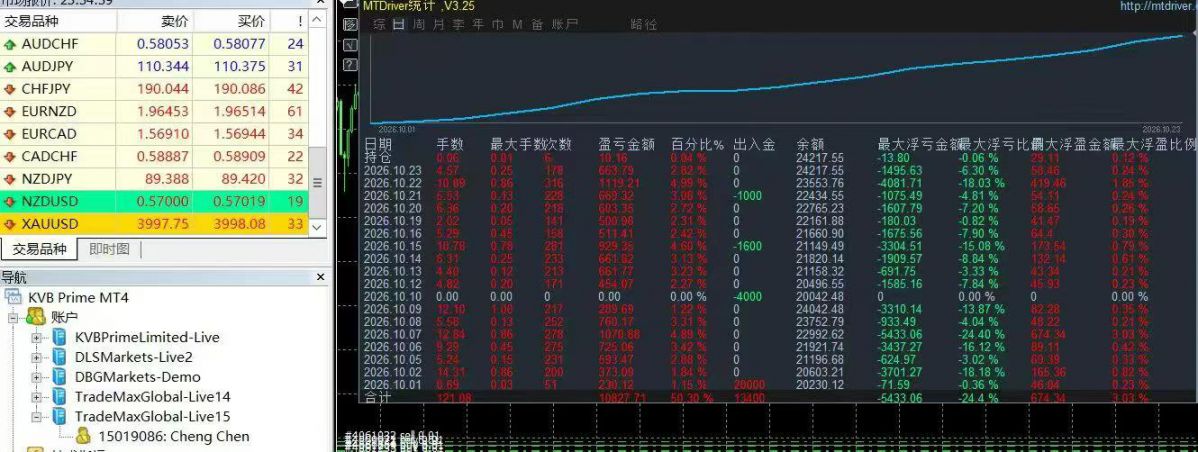The height and width of the screenshot is (452, 1198).
Task: Click the 账户 accounts group icon
Action: pyautogui.click(x=35, y=317)
